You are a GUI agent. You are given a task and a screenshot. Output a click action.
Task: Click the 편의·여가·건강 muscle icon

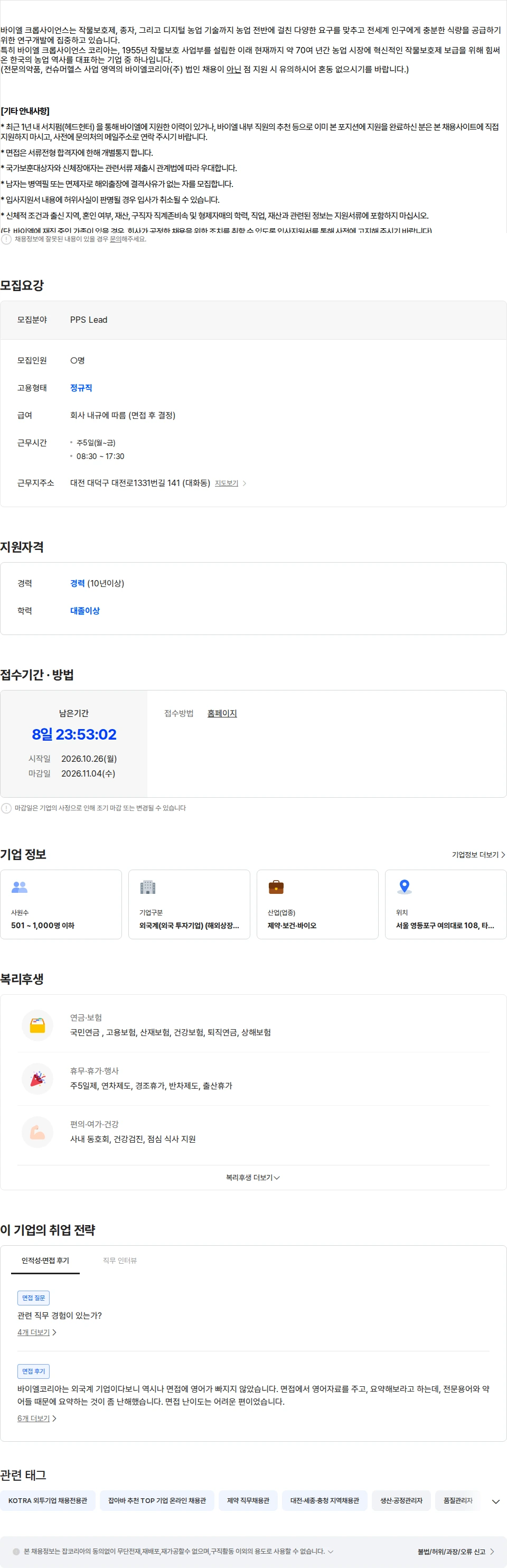37,1133
